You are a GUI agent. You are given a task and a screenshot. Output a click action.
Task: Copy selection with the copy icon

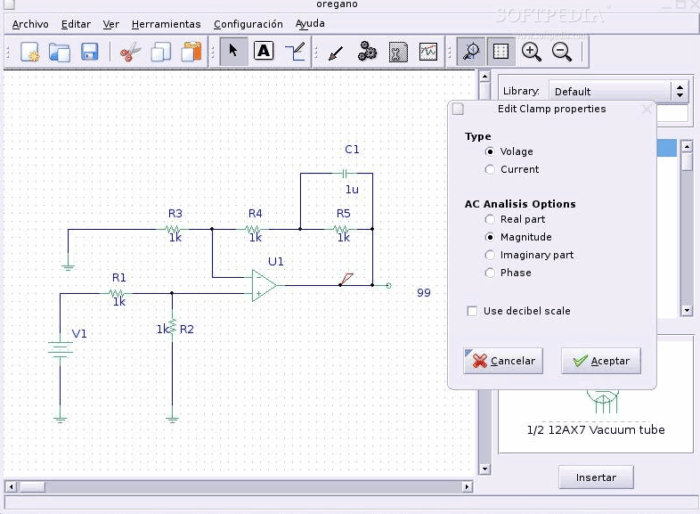161,52
